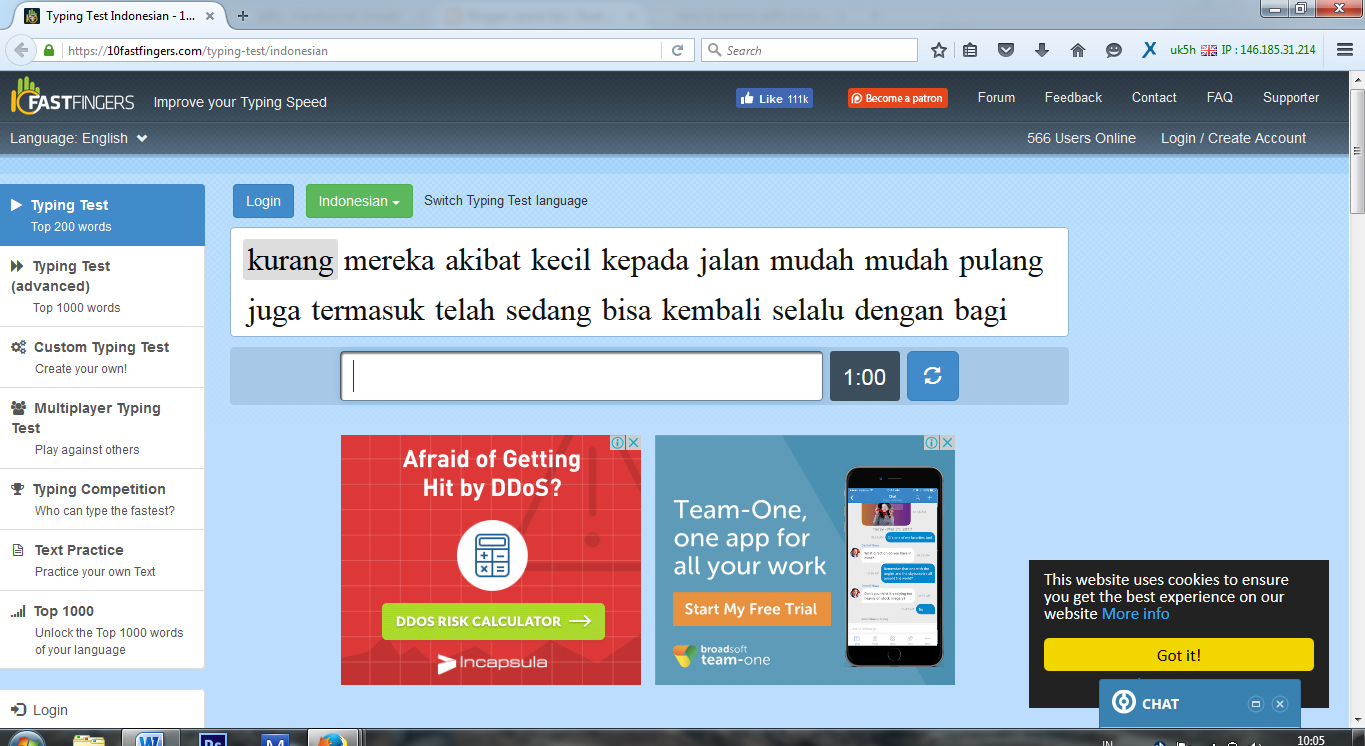Open the Indonesian language selector

(359, 200)
